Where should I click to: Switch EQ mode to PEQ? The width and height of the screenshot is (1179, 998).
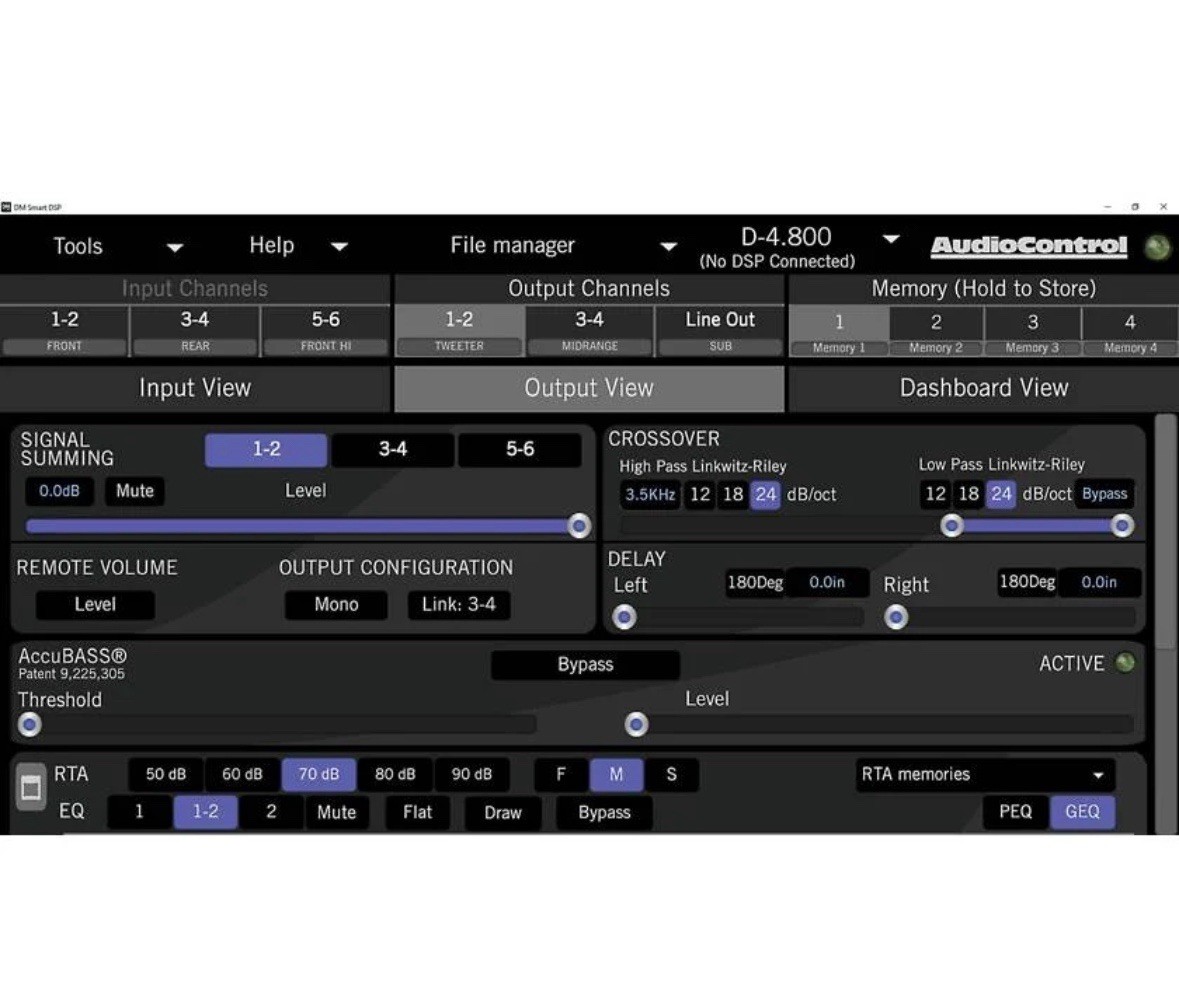coord(1015,812)
